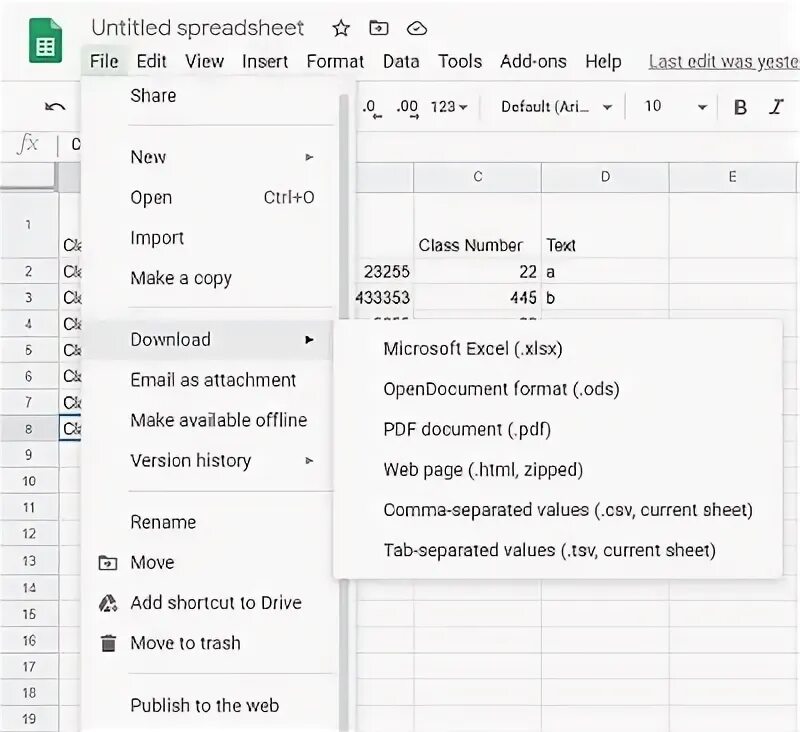Open the File menu
The height and width of the screenshot is (732, 800).
click(x=104, y=61)
